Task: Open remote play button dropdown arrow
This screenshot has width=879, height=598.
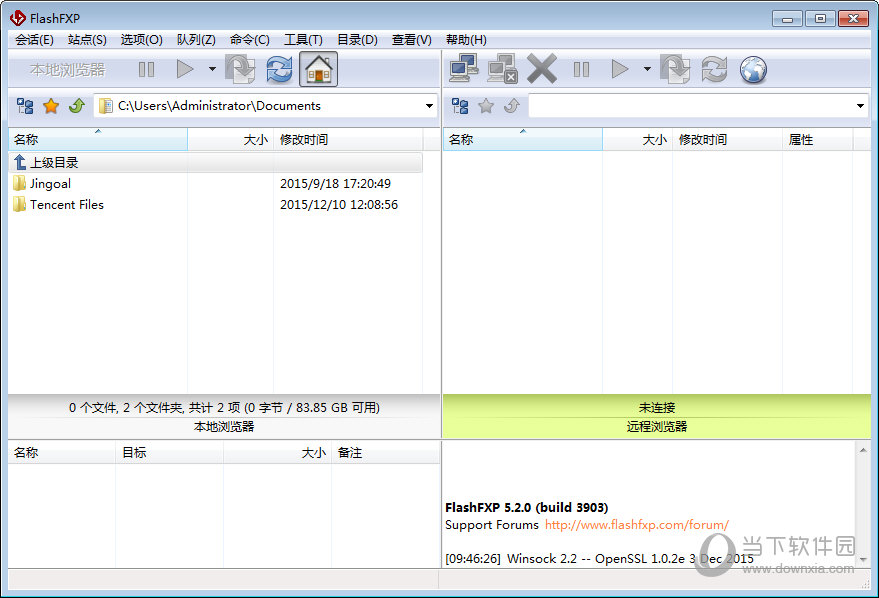Action: pos(647,69)
